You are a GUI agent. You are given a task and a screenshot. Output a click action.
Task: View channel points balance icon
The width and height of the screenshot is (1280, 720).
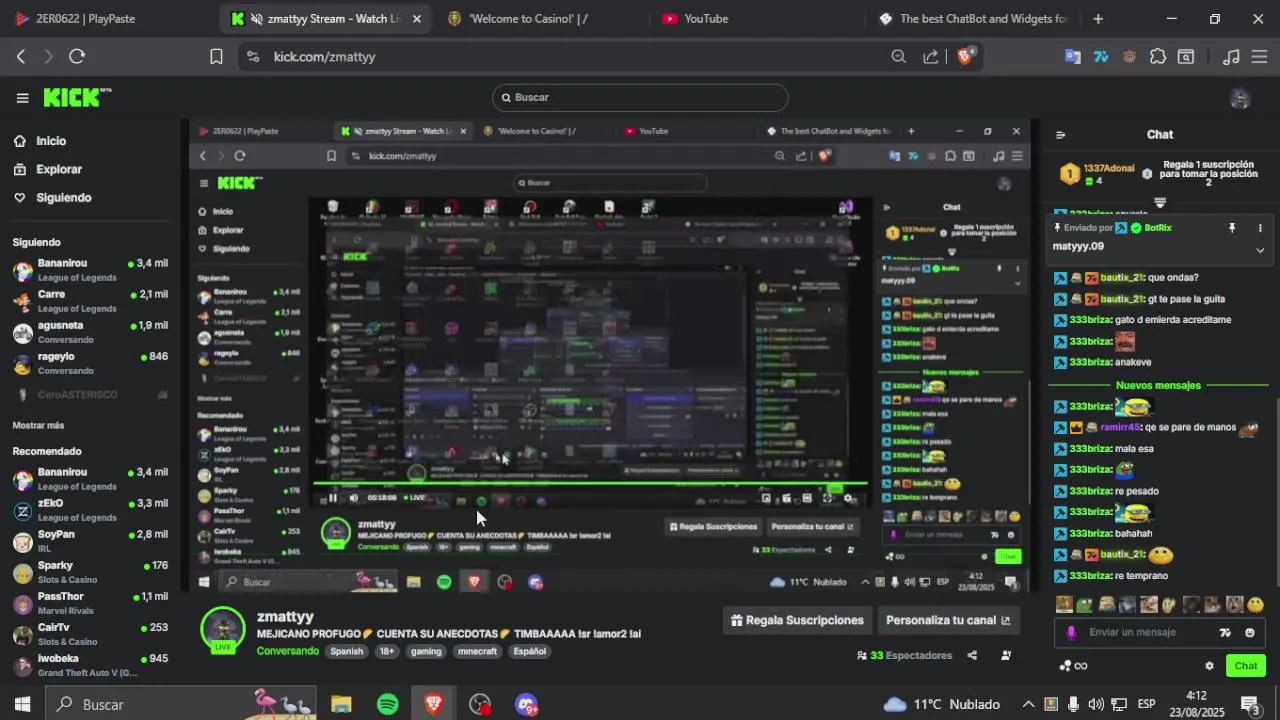click(1073, 666)
